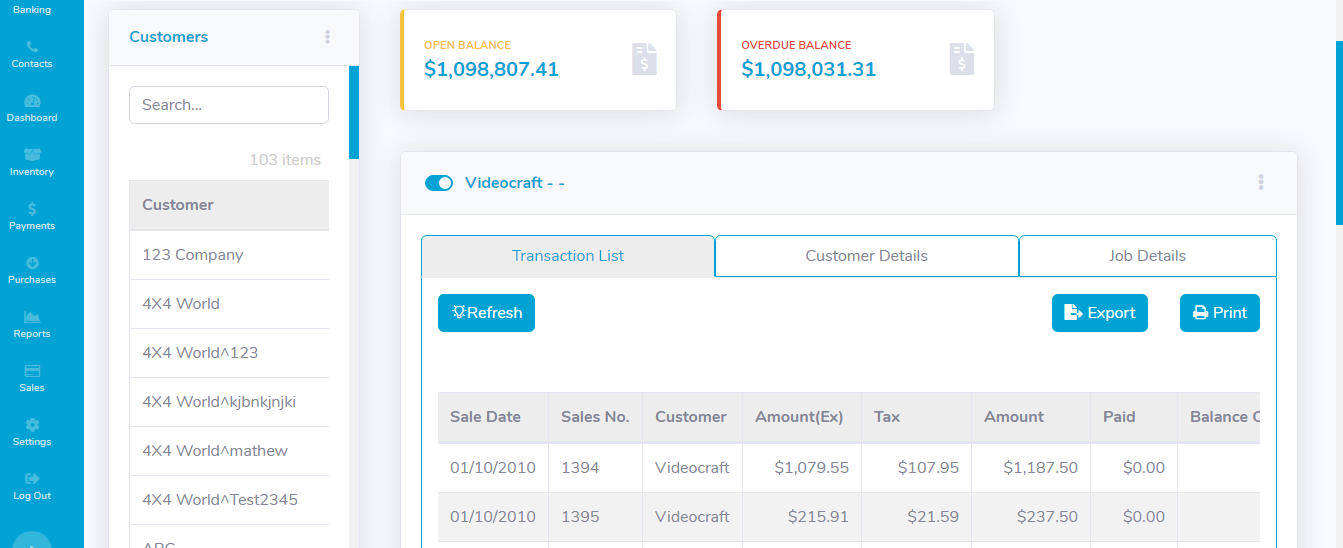
Task: Sort by the Paid column header
Action: (1134, 417)
